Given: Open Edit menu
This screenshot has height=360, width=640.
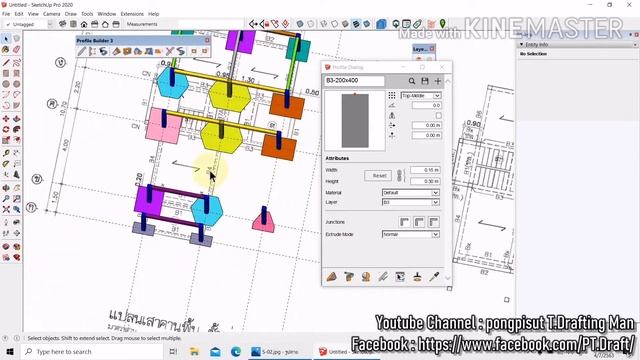Looking at the screenshot, I should 19,14.
